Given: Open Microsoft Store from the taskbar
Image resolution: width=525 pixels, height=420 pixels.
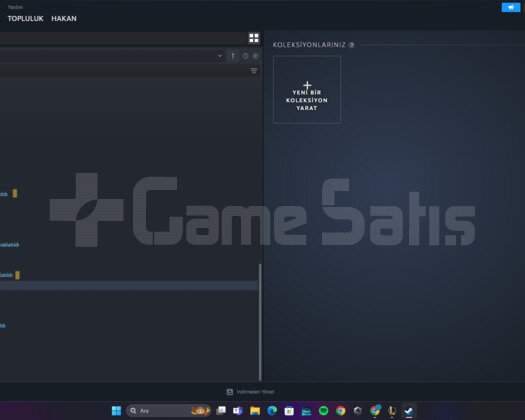Looking at the screenshot, I should 289,411.
